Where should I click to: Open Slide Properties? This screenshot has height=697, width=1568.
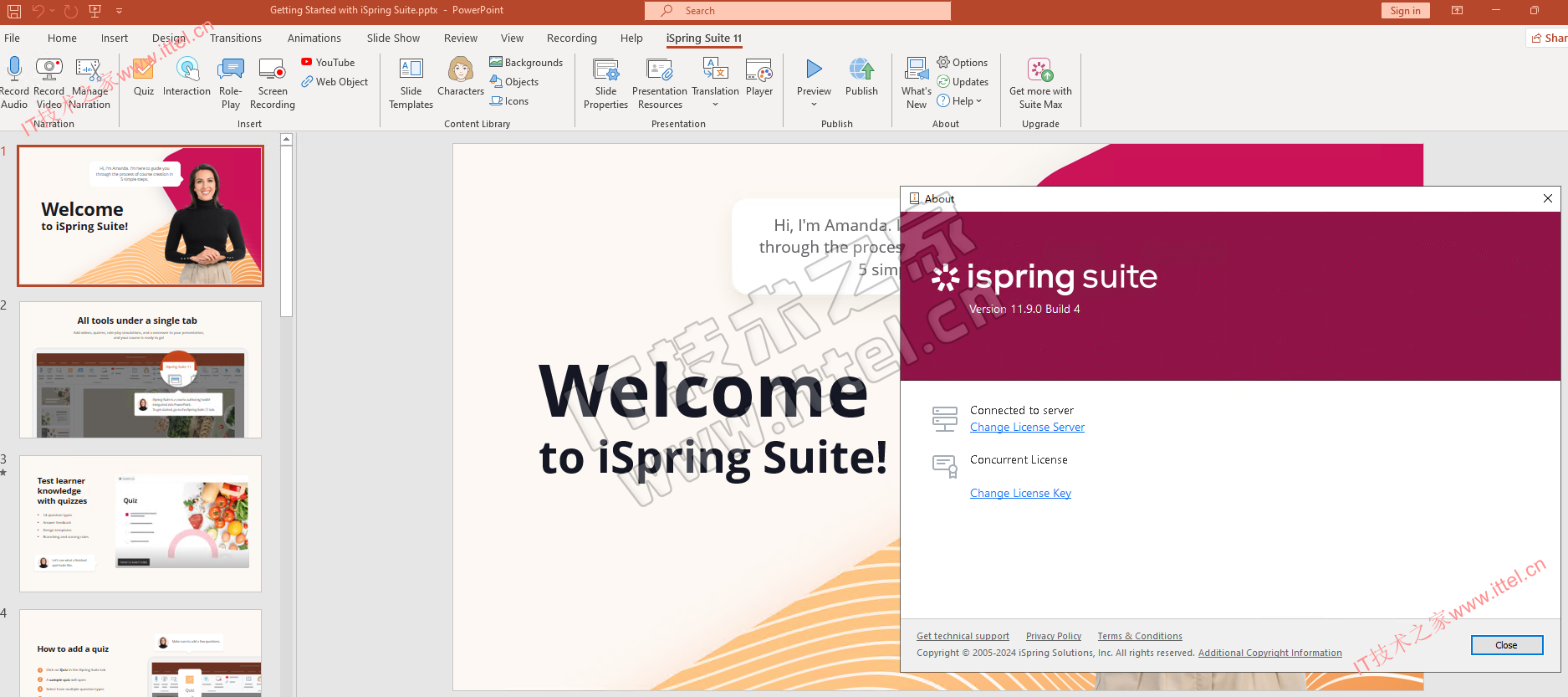coord(605,83)
